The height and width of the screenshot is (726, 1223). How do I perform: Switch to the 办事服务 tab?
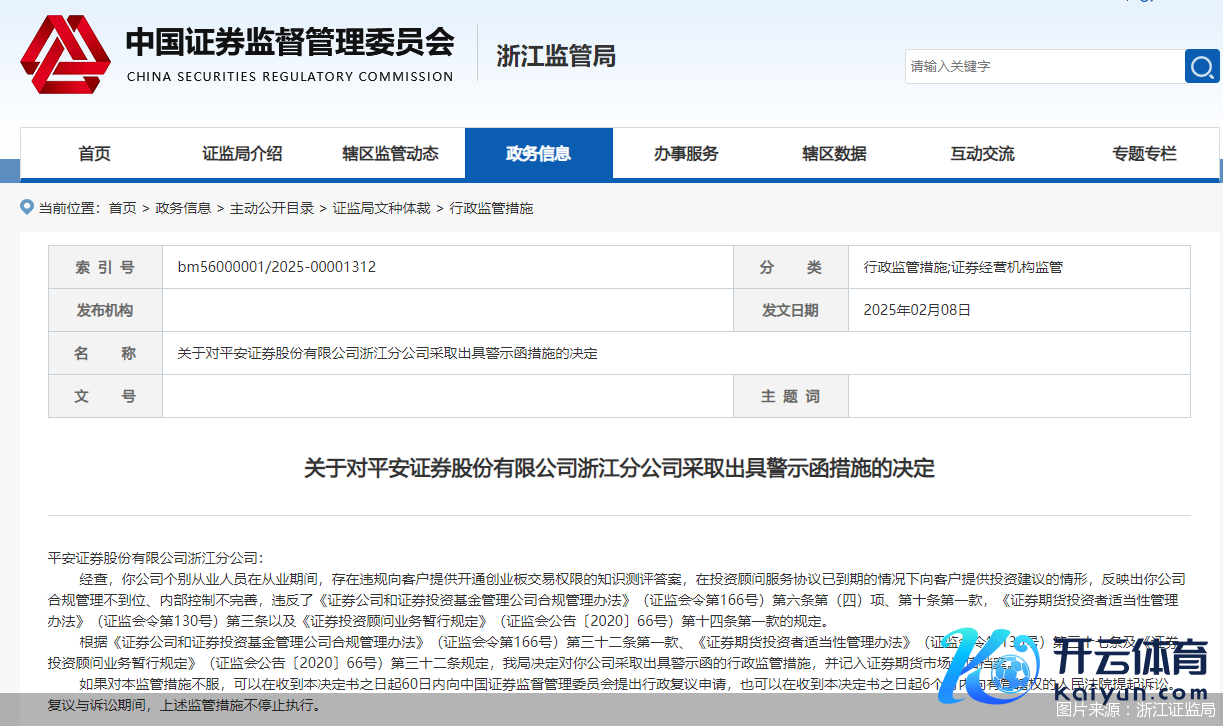pos(686,153)
